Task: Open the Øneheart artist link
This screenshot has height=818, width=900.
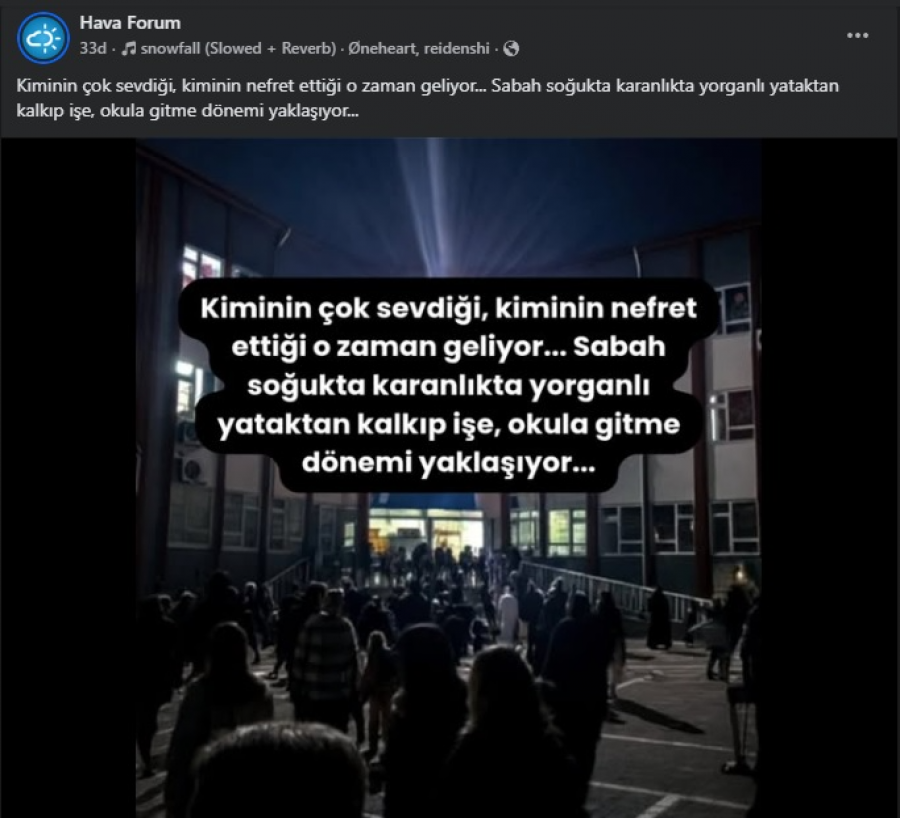Action: pos(382,48)
